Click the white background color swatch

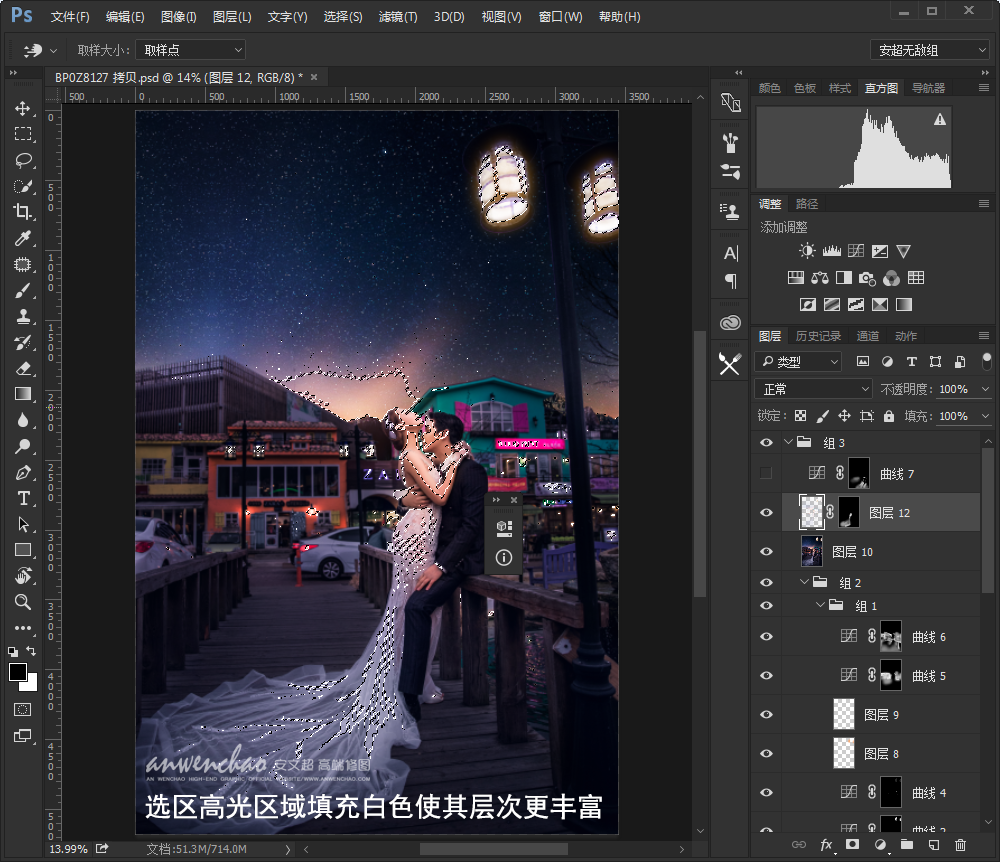tap(31, 686)
